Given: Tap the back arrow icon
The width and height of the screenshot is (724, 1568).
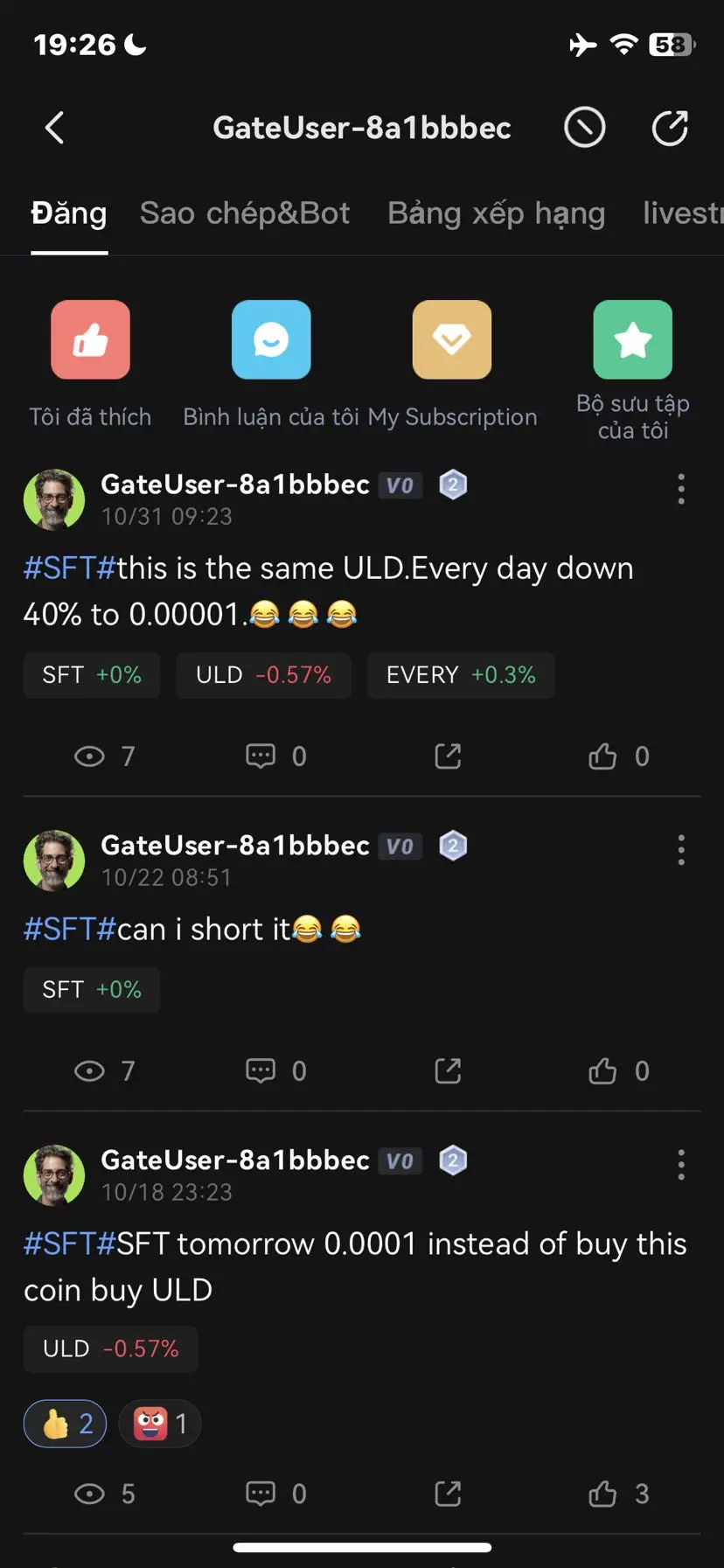Looking at the screenshot, I should pyautogui.click(x=54, y=128).
